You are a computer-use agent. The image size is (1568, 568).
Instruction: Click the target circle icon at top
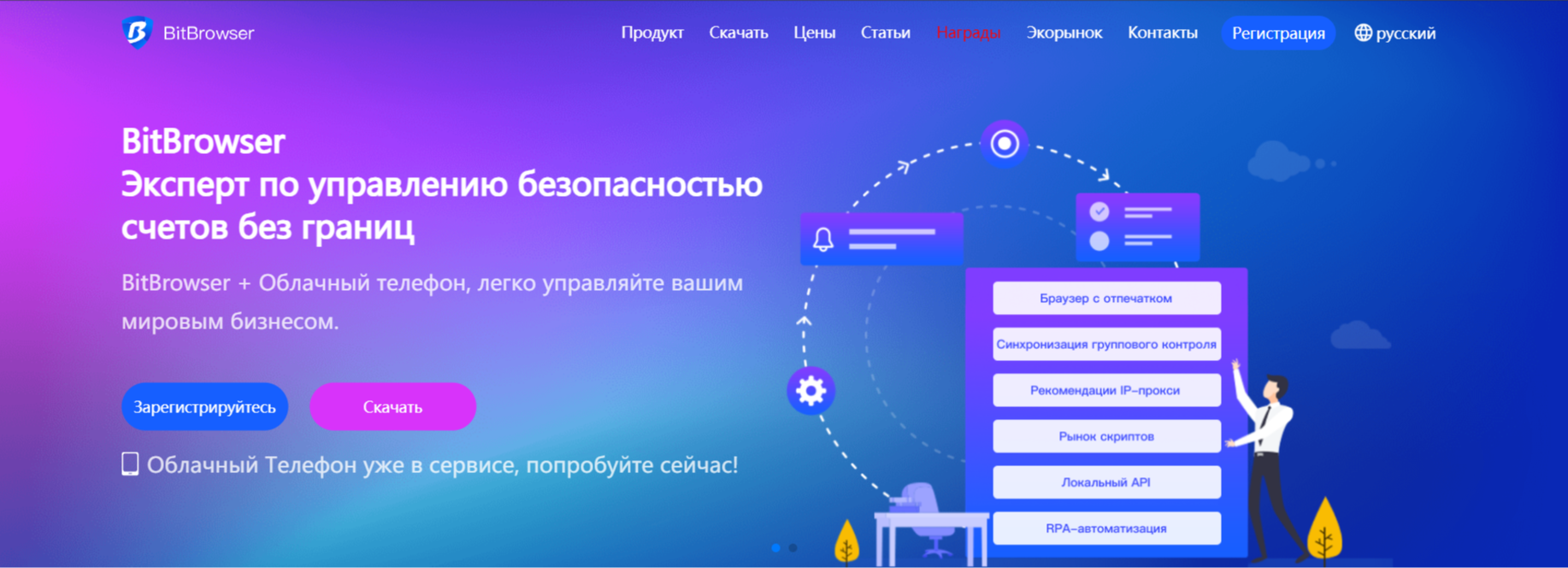(x=1005, y=144)
